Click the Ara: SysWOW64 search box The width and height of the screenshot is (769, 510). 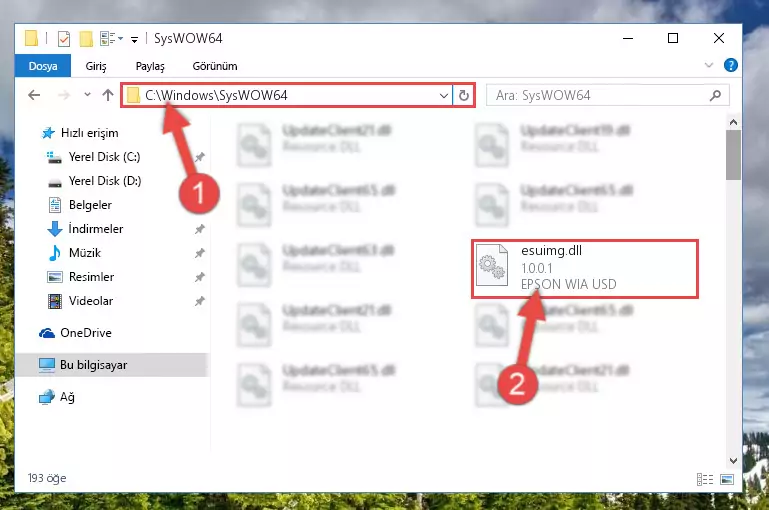[x=608, y=95]
